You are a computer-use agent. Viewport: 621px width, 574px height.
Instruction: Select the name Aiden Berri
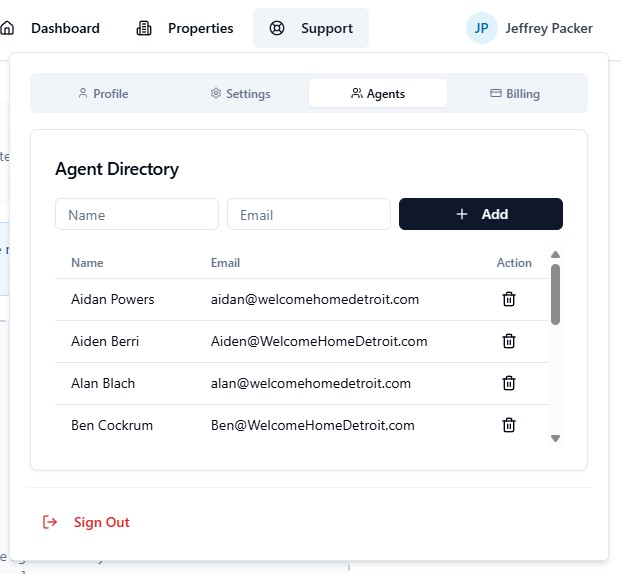(x=105, y=341)
